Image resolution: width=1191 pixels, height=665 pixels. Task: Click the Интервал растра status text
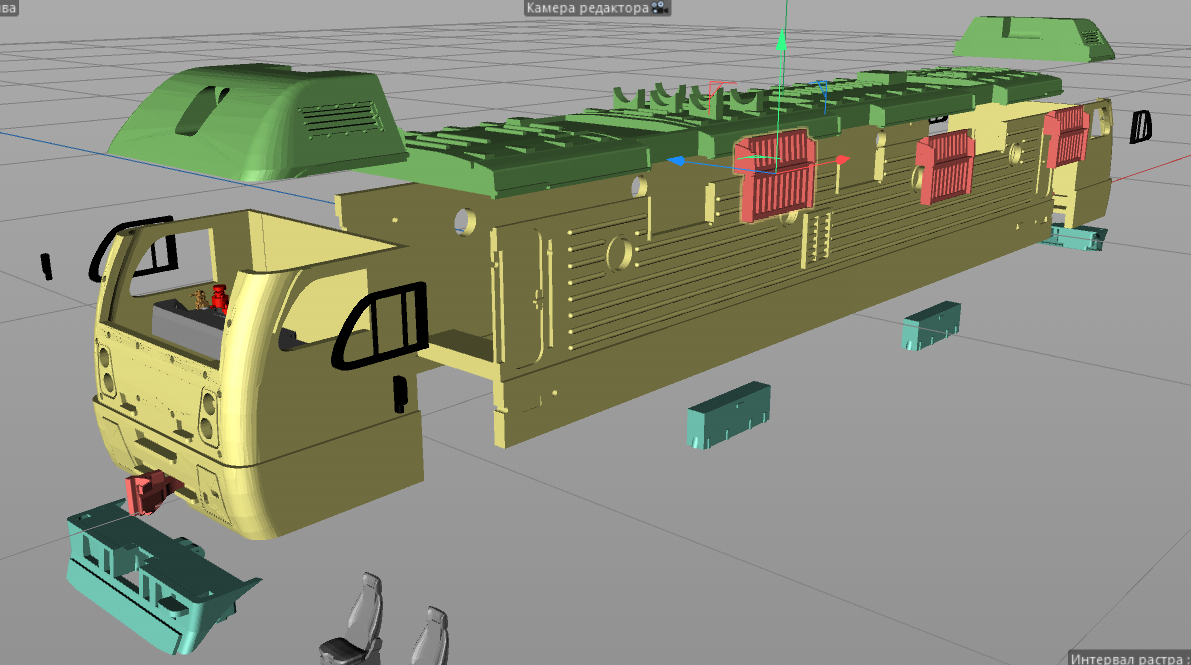1128,658
